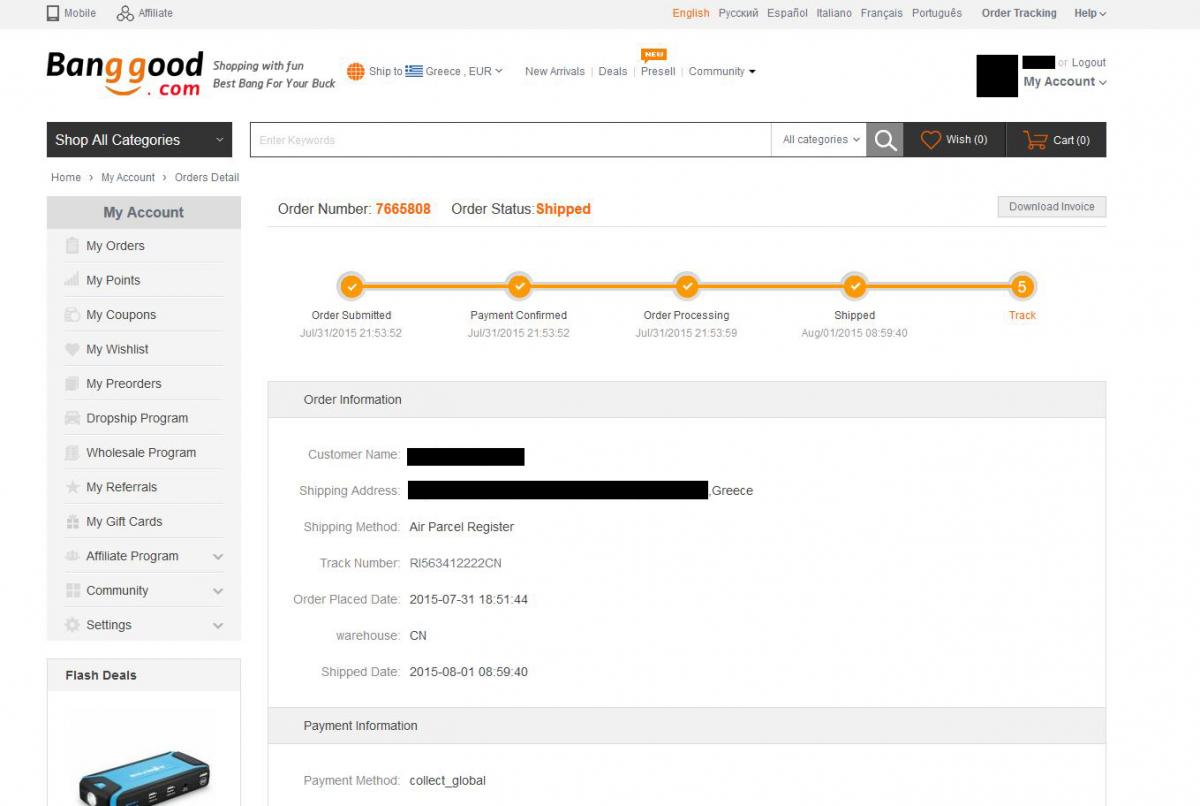Switch language to Italiano

(x=834, y=13)
